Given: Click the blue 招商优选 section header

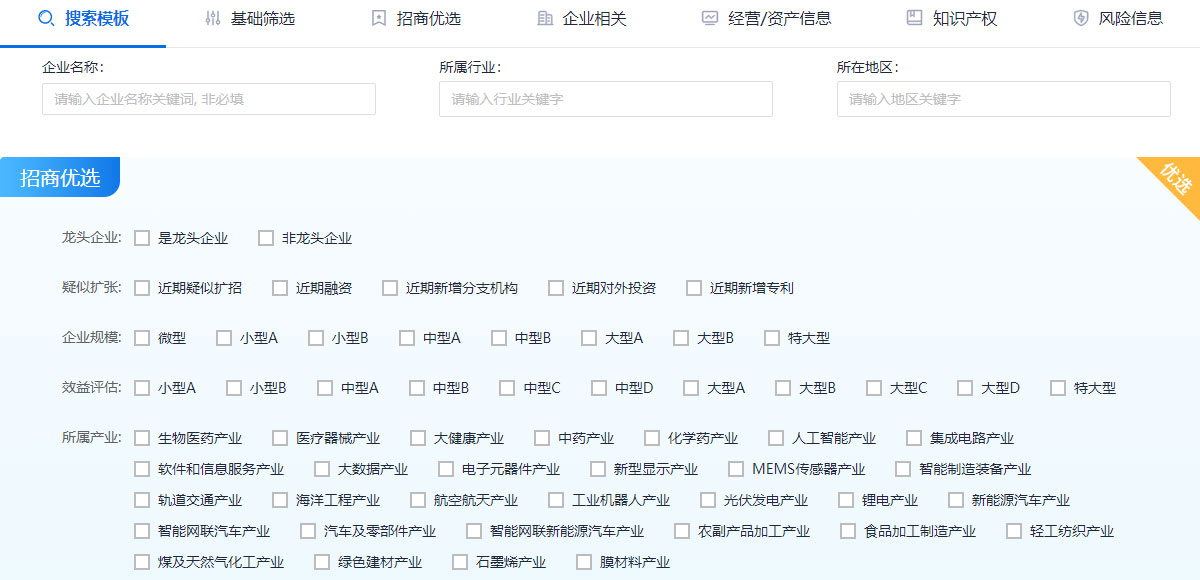Looking at the screenshot, I should pyautogui.click(x=60, y=176).
